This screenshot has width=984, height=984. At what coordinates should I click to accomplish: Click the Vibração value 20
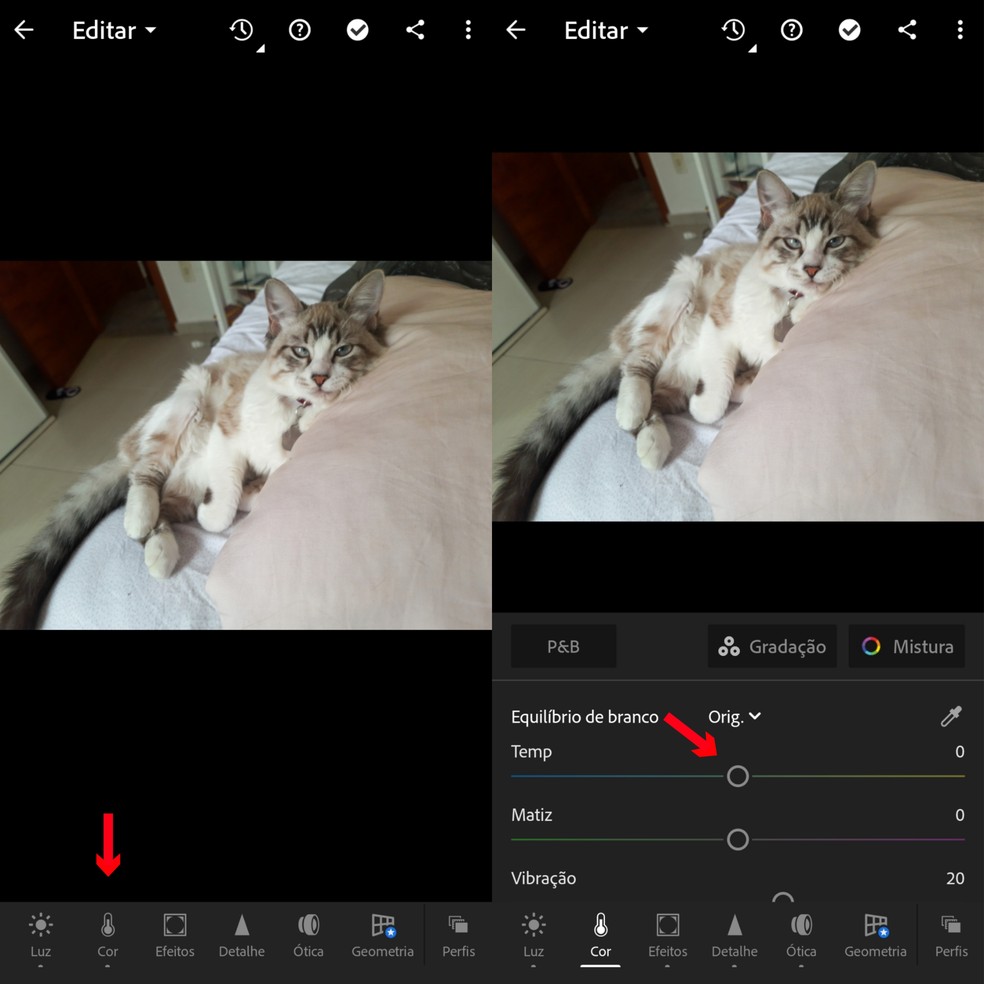tap(955, 878)
